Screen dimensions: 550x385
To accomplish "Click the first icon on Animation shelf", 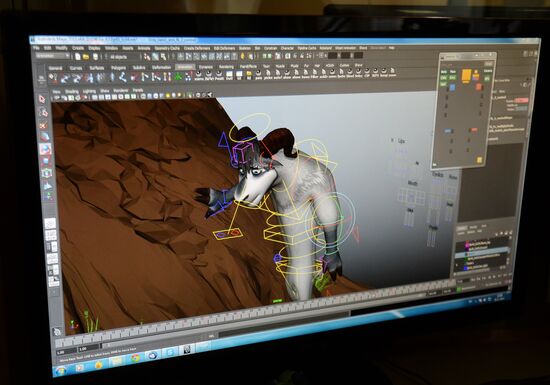I will click(x=54, y=78).
